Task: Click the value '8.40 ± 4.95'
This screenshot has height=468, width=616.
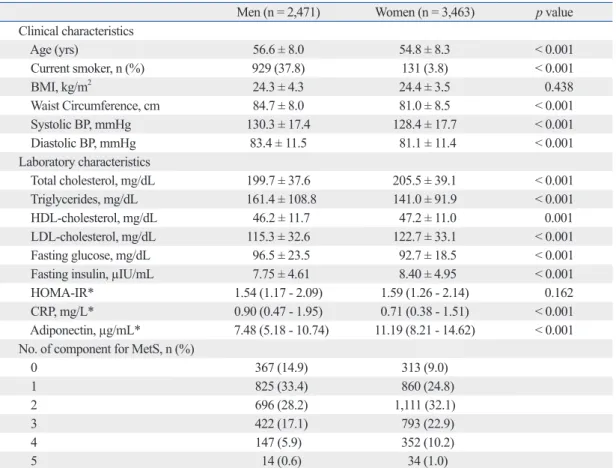Action: point(428,274)
